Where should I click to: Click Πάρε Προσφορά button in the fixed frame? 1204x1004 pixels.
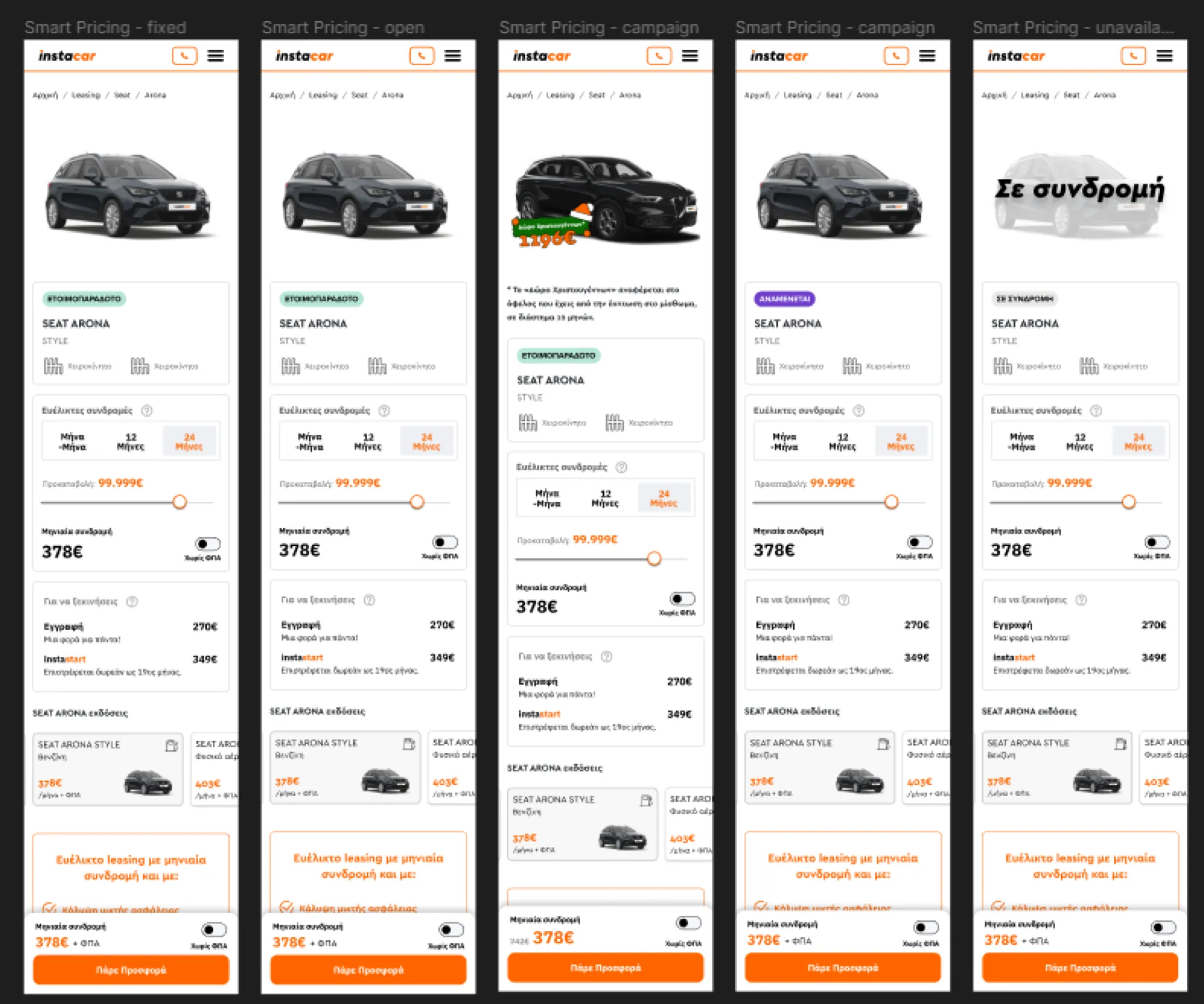click(131, 970)
